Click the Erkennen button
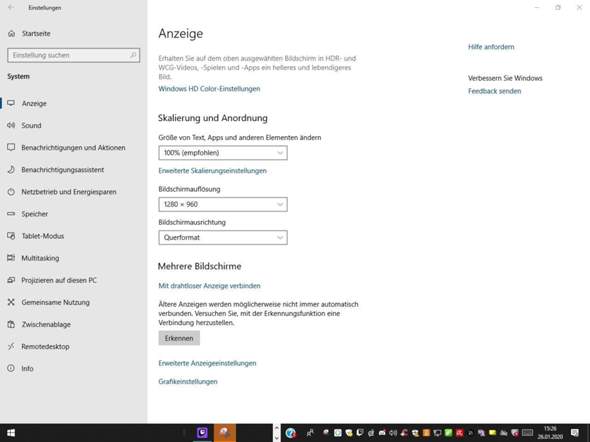This screenshot has height=442, width=590. click(x=179, y=338)
